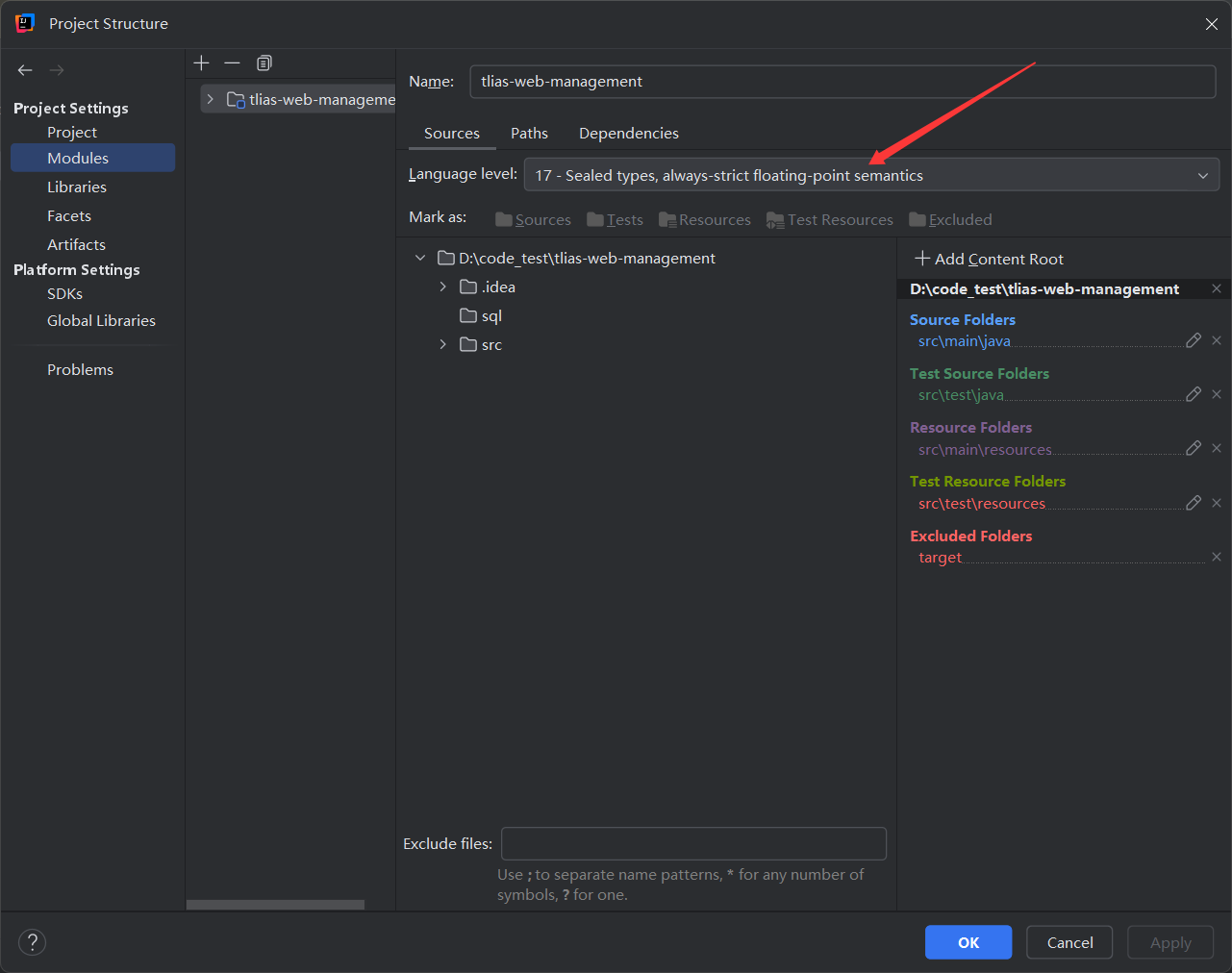This screenshot has width=1232, height=973.
Task: Open SDKs platform settings
Action: pos(64,293)
